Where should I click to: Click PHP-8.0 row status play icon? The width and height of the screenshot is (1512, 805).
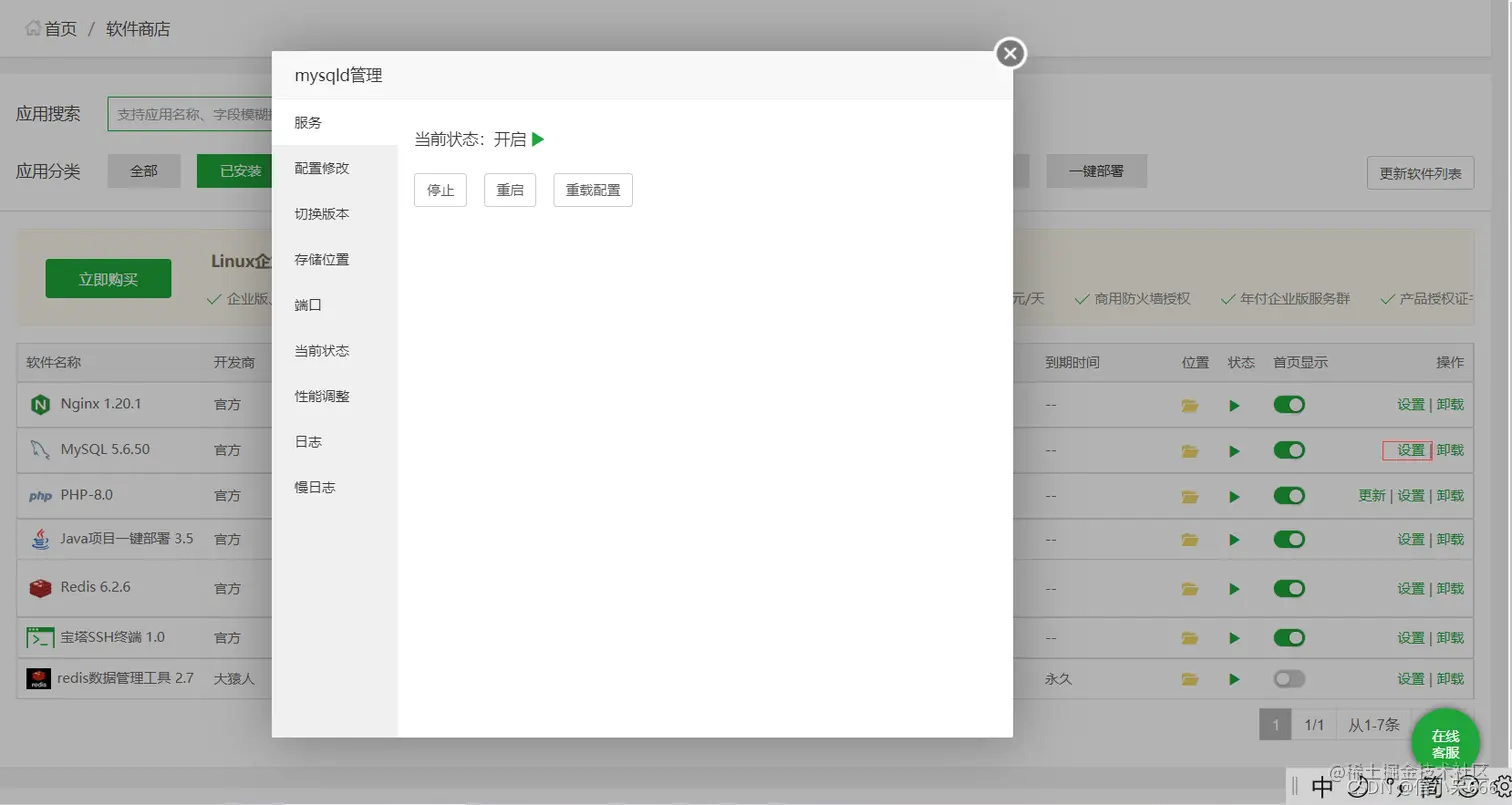coord(1235,496)
